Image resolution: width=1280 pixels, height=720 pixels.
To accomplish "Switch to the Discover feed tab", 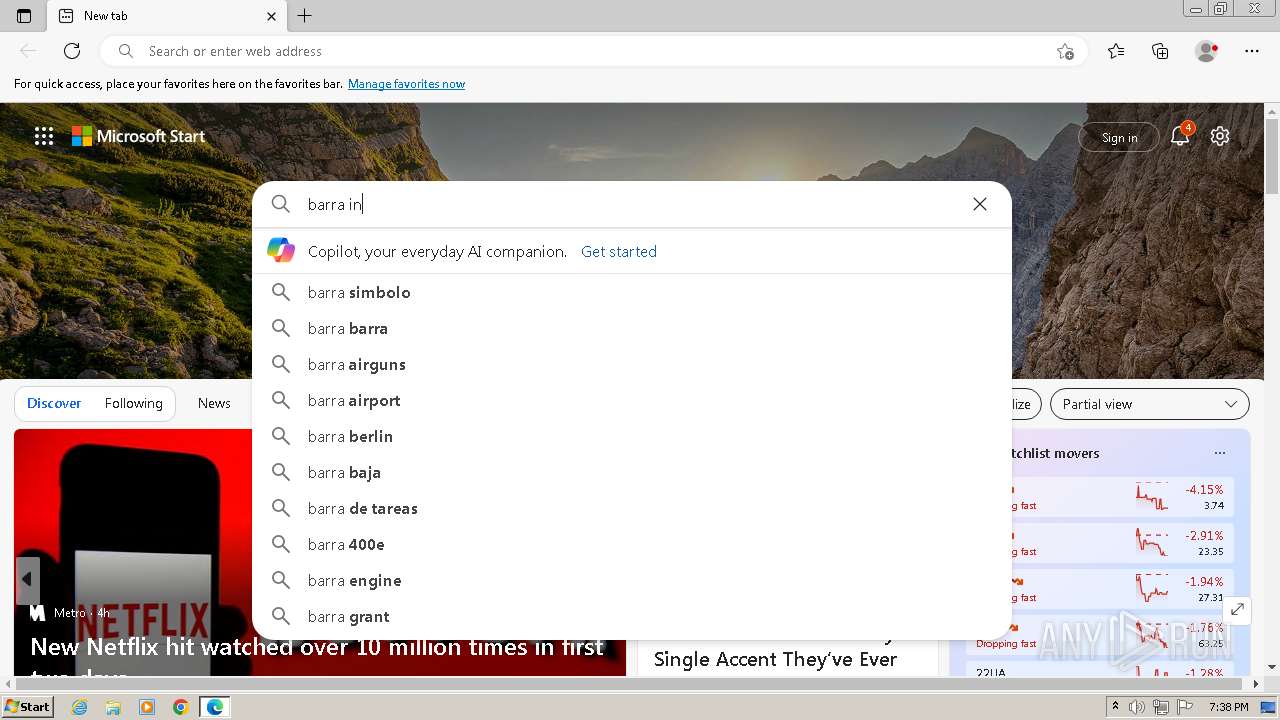I will pos(54,403).
